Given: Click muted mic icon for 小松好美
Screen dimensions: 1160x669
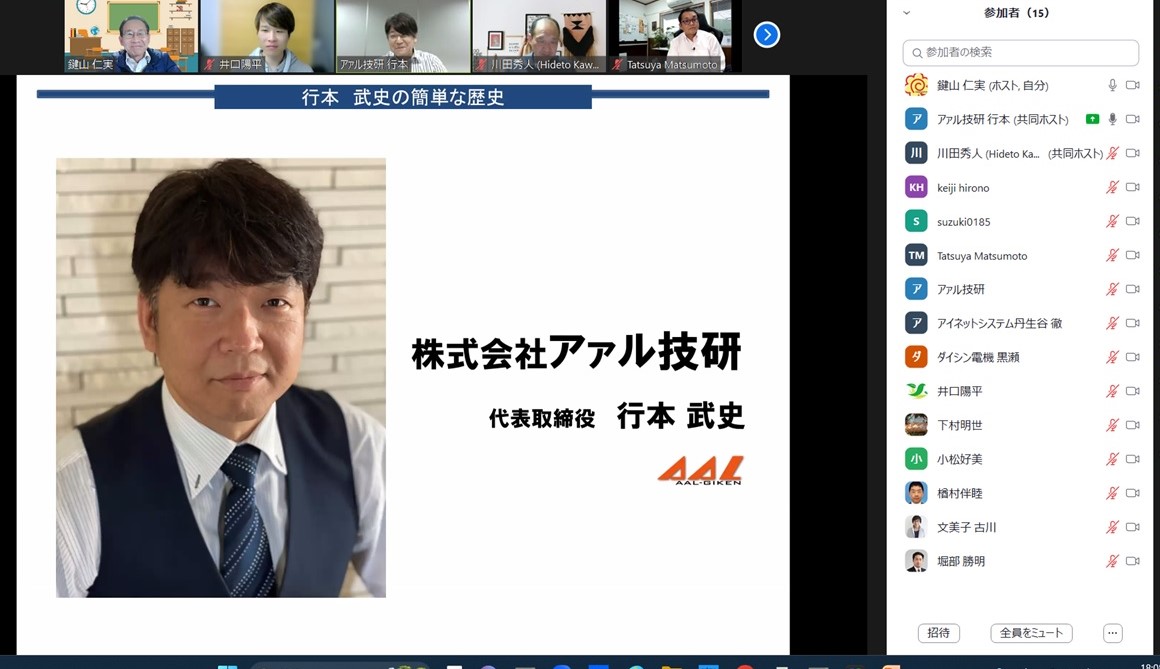Looking at the screenshot, I should [x=1112, y=460].
